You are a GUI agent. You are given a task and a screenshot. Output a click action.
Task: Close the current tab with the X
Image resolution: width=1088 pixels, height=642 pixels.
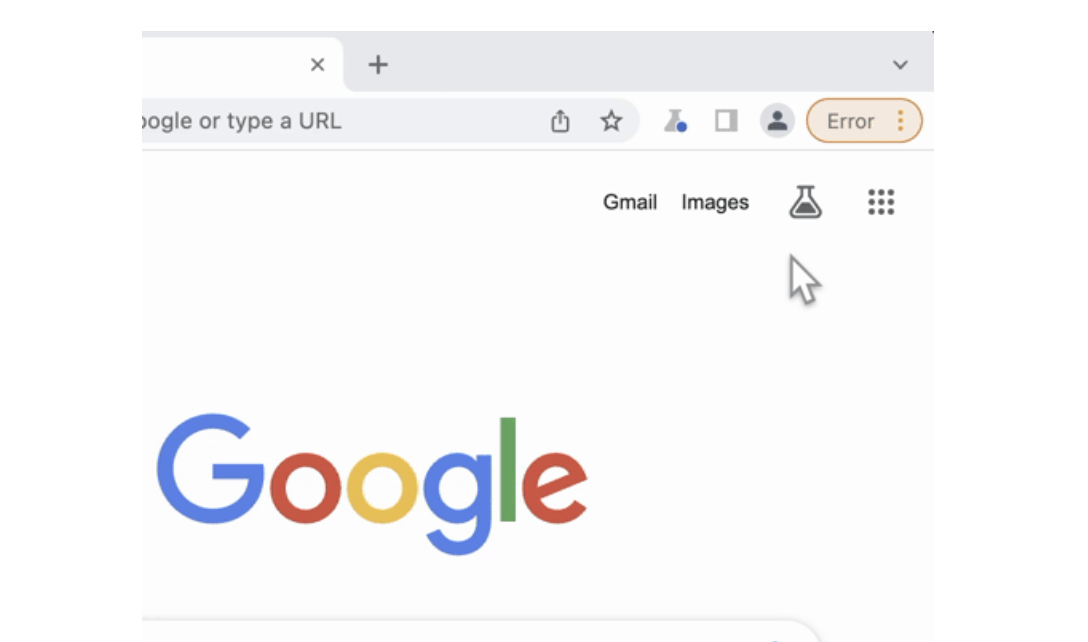click(317, 65)
